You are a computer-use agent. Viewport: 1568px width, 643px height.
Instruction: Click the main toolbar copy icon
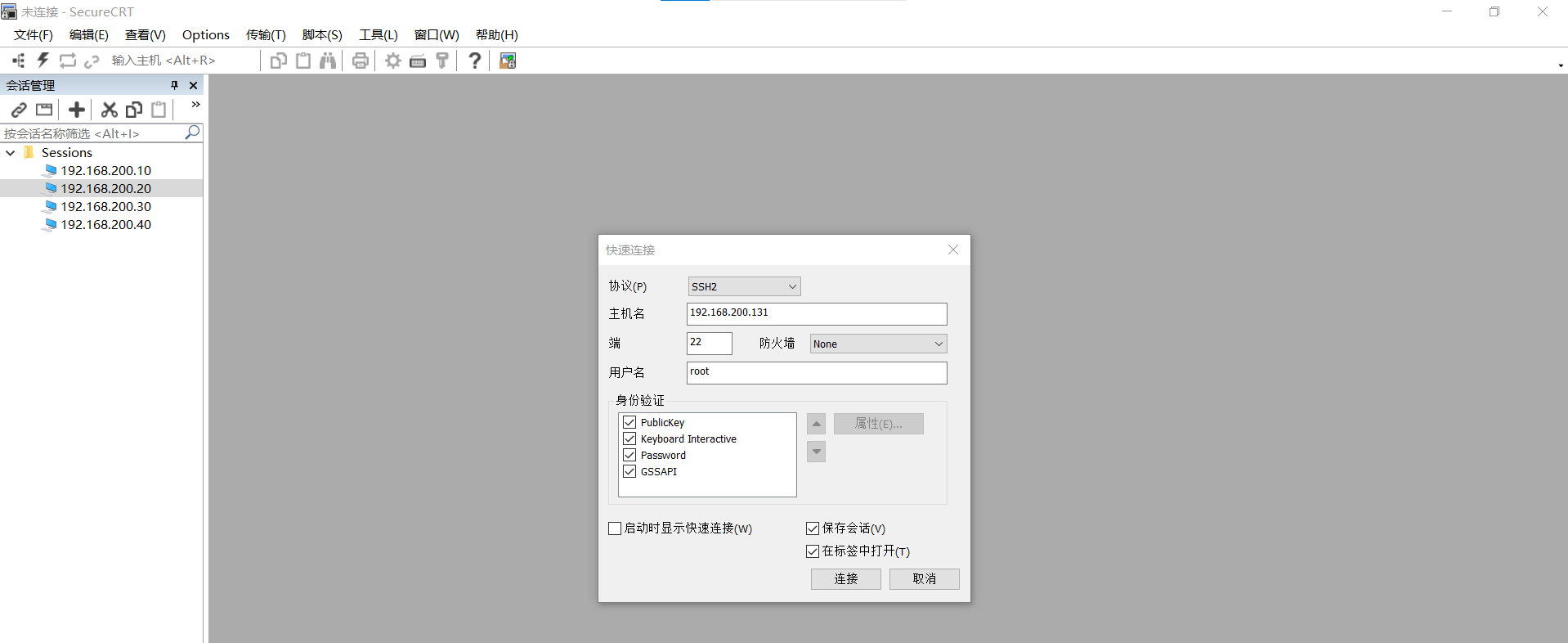click(278, 61)
